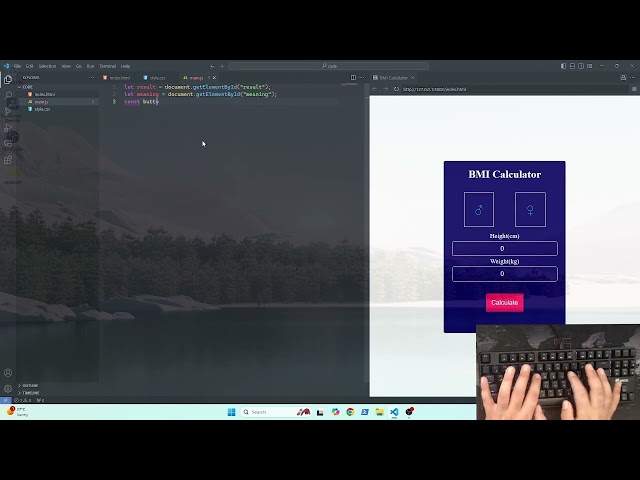The height and width of the screenshot is (480, 640).
Task: Open the File menu
Action: tap(17, 66)
